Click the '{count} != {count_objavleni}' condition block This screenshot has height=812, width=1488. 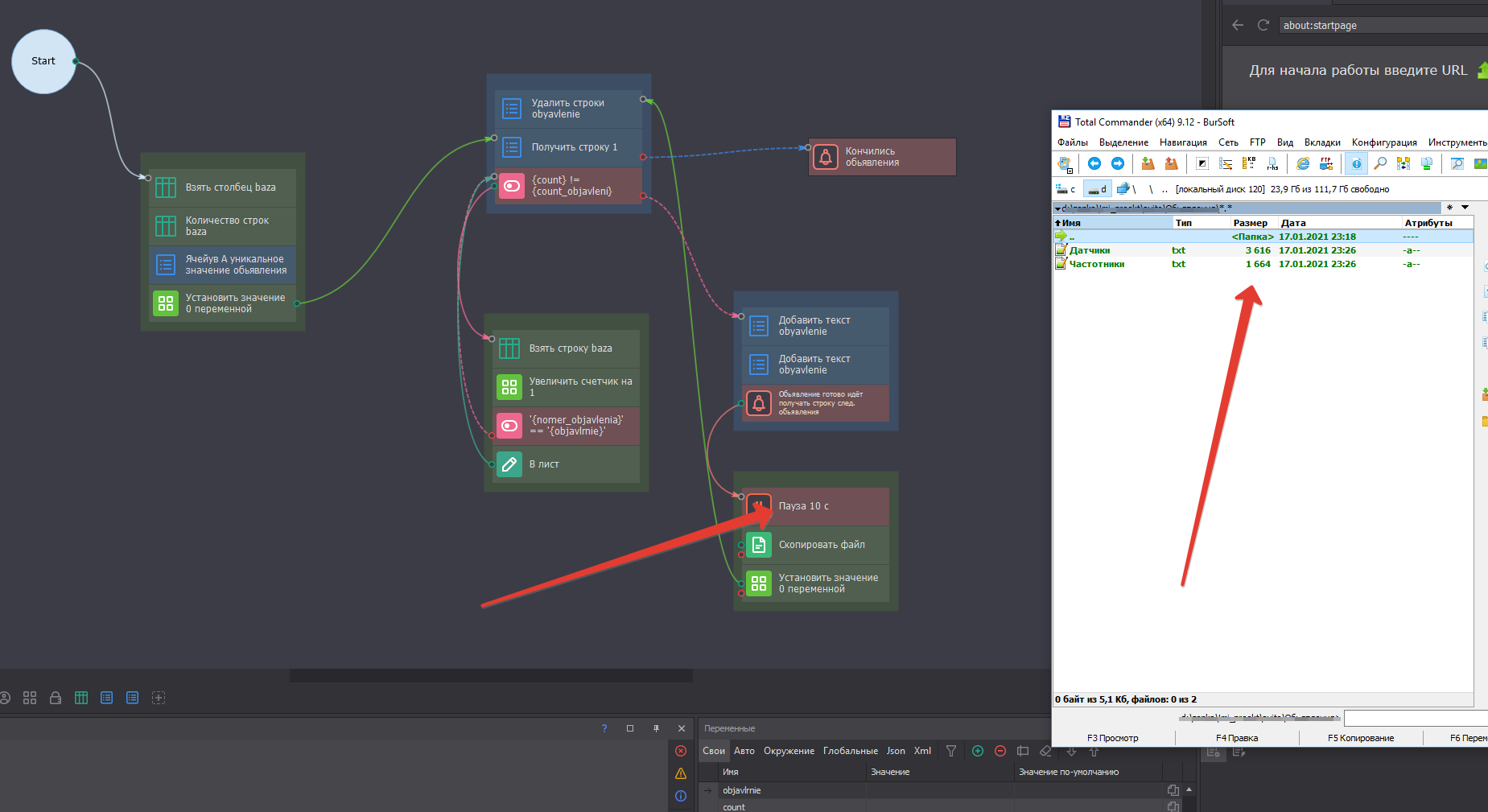click(x=568, y=186)
